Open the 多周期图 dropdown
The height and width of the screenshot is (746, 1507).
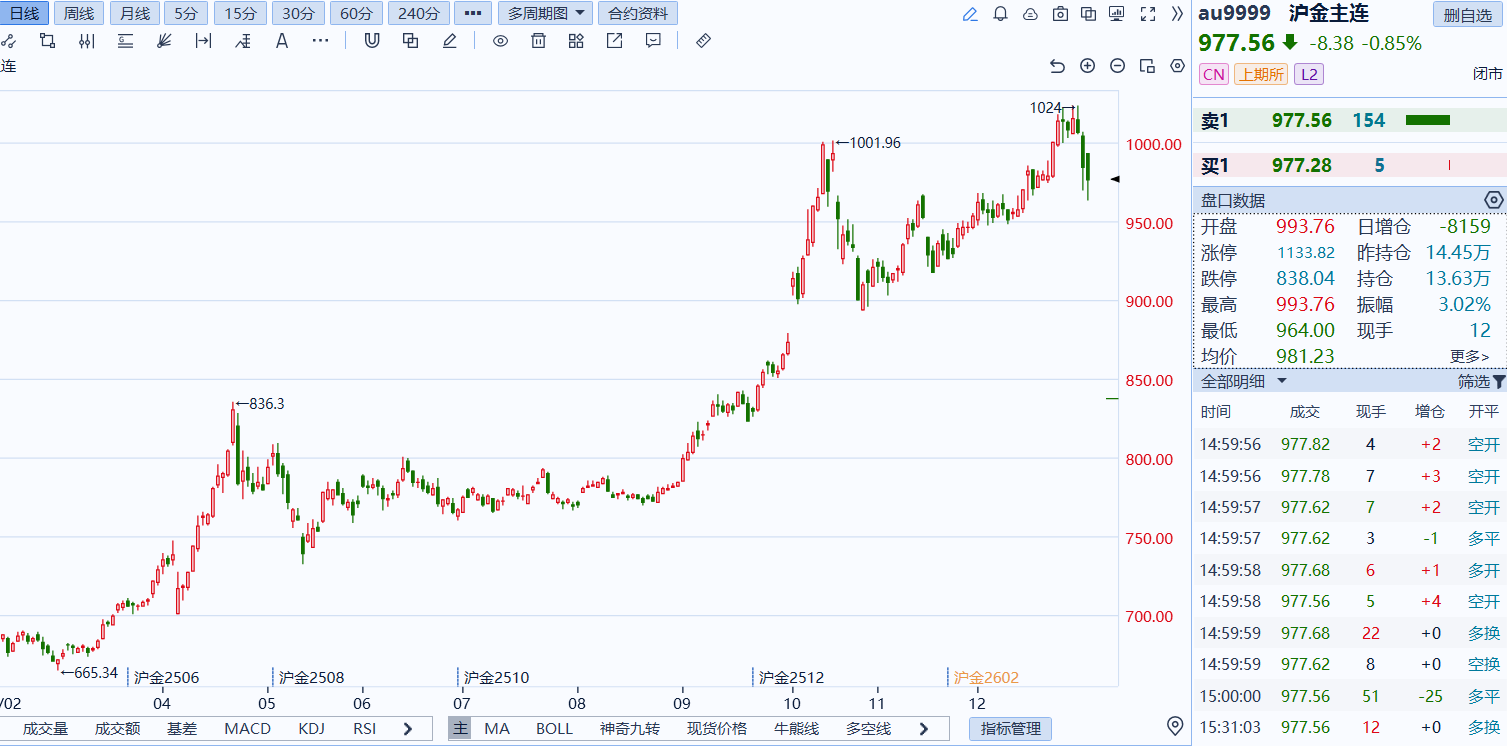pos(545,14)
